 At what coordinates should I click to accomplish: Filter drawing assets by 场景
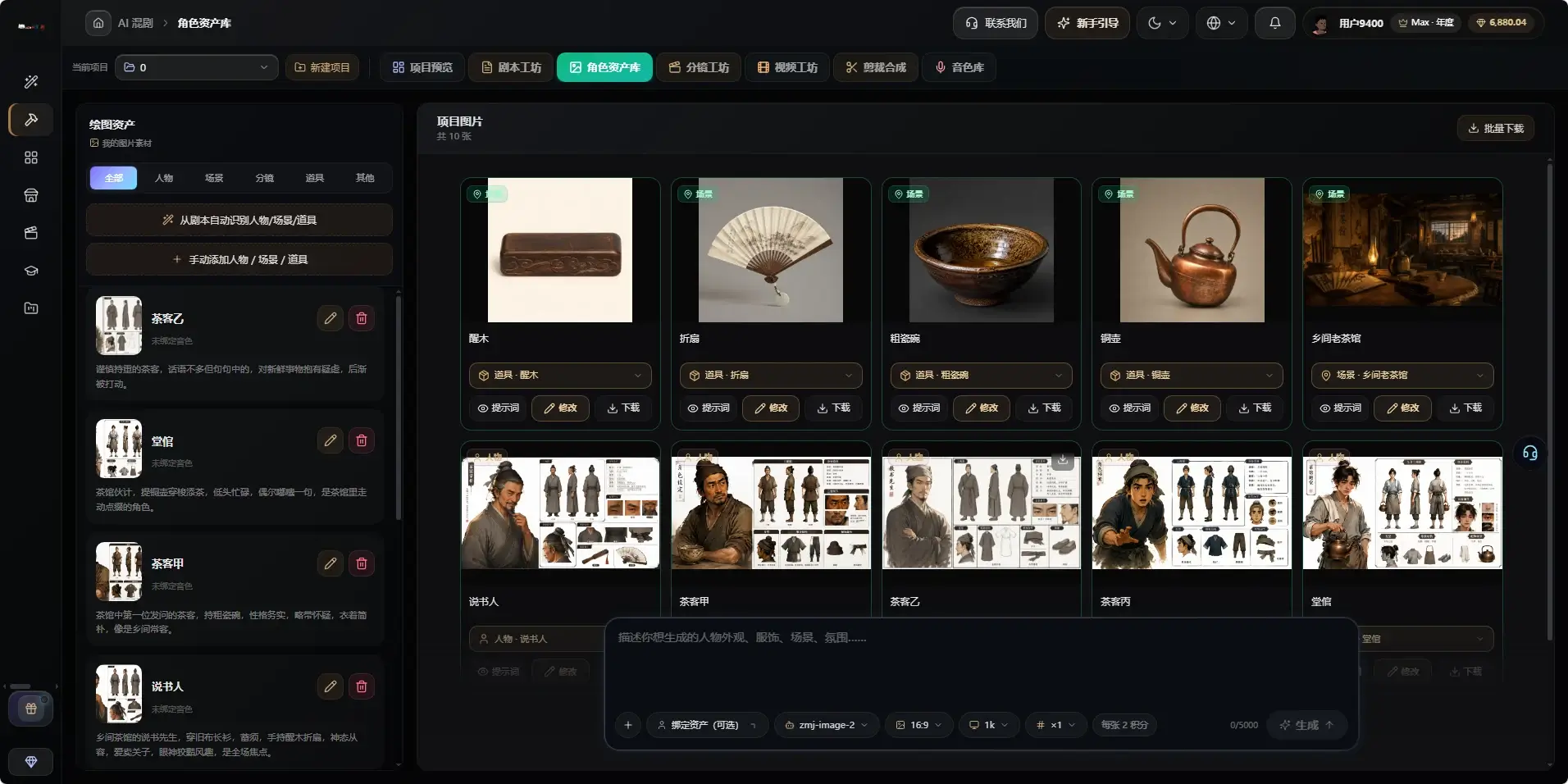coord(214,178)
